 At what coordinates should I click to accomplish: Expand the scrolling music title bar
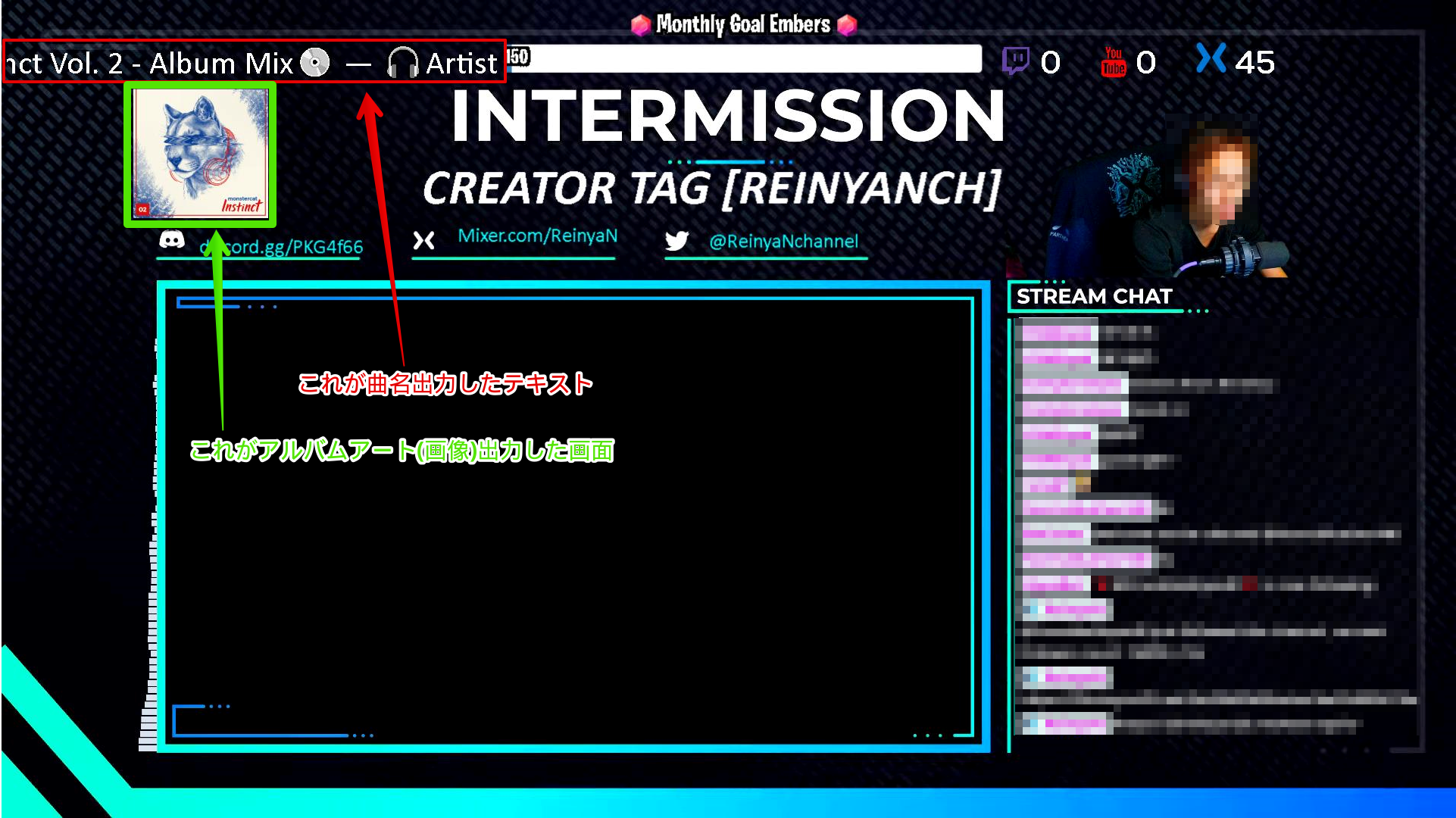254,62
